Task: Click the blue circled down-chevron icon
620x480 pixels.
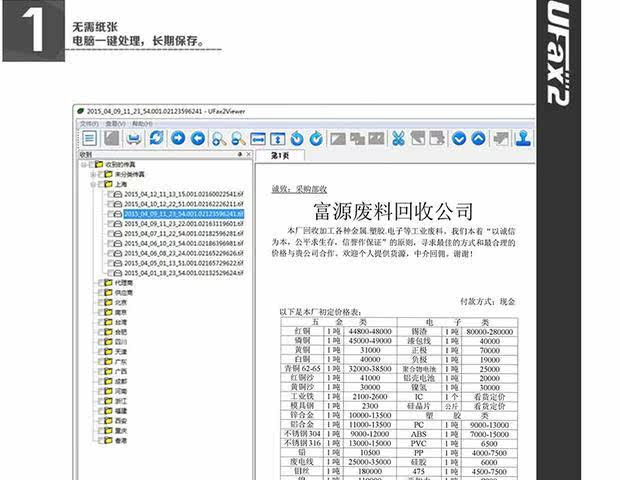Action: pyautogui.click(x=459, y=139)
